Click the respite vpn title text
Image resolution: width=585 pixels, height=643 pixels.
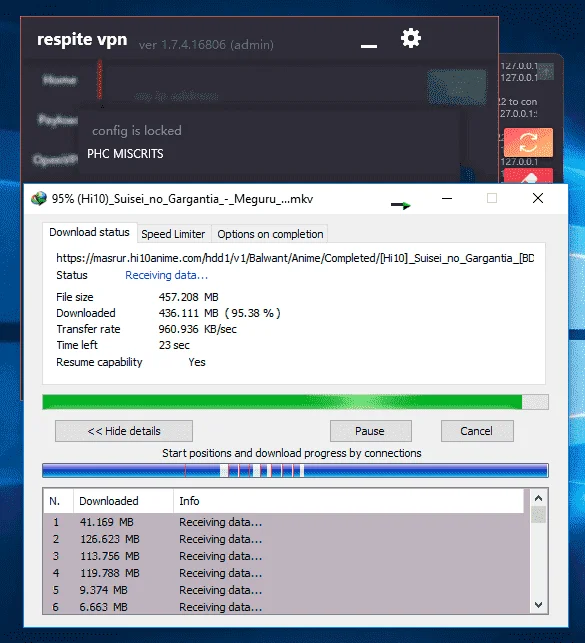[82, 40]
